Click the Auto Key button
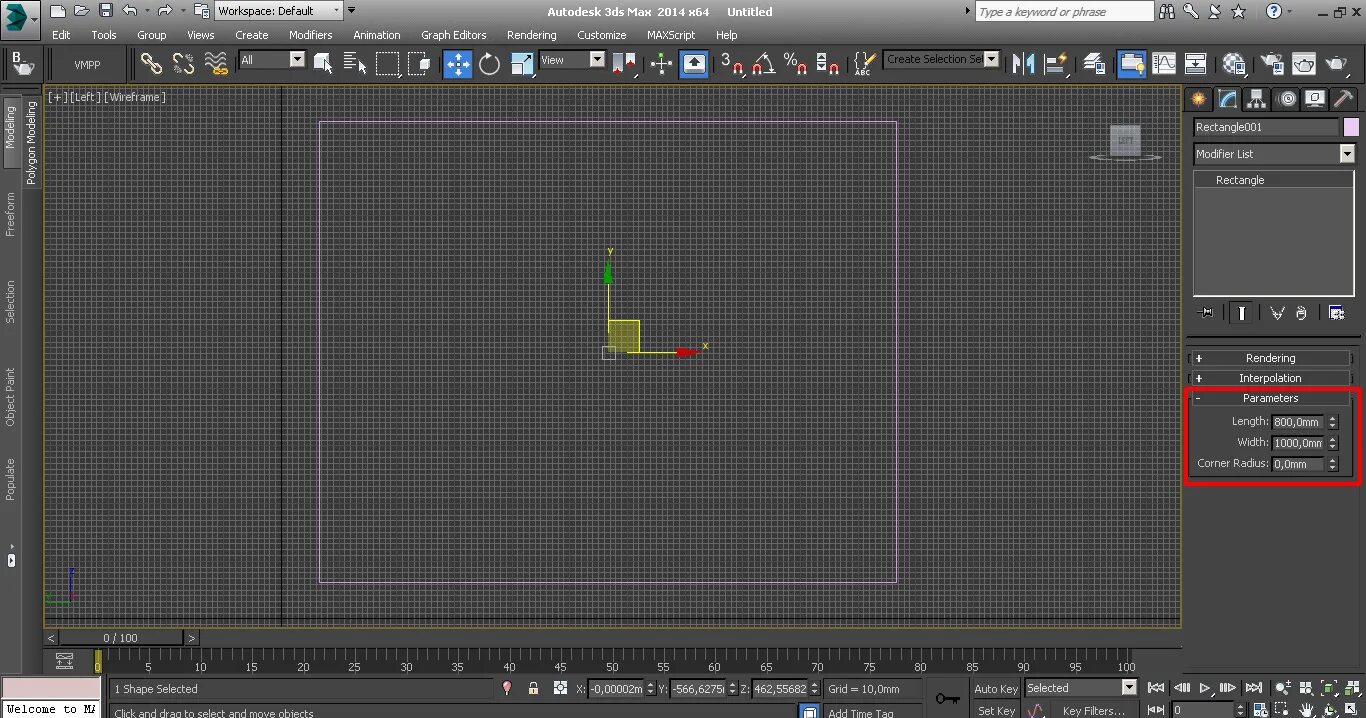This screenshot has width=1366, height=718. pyautogui.click(x=995, y=688)
